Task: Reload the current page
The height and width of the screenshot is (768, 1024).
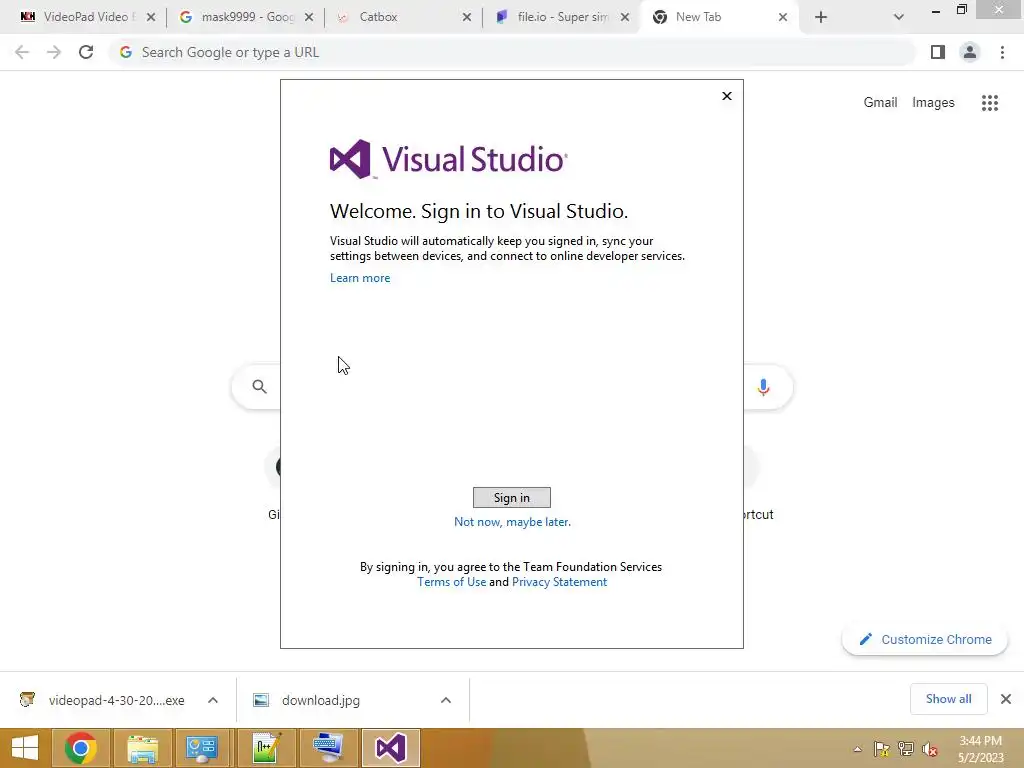Action: 86,52
